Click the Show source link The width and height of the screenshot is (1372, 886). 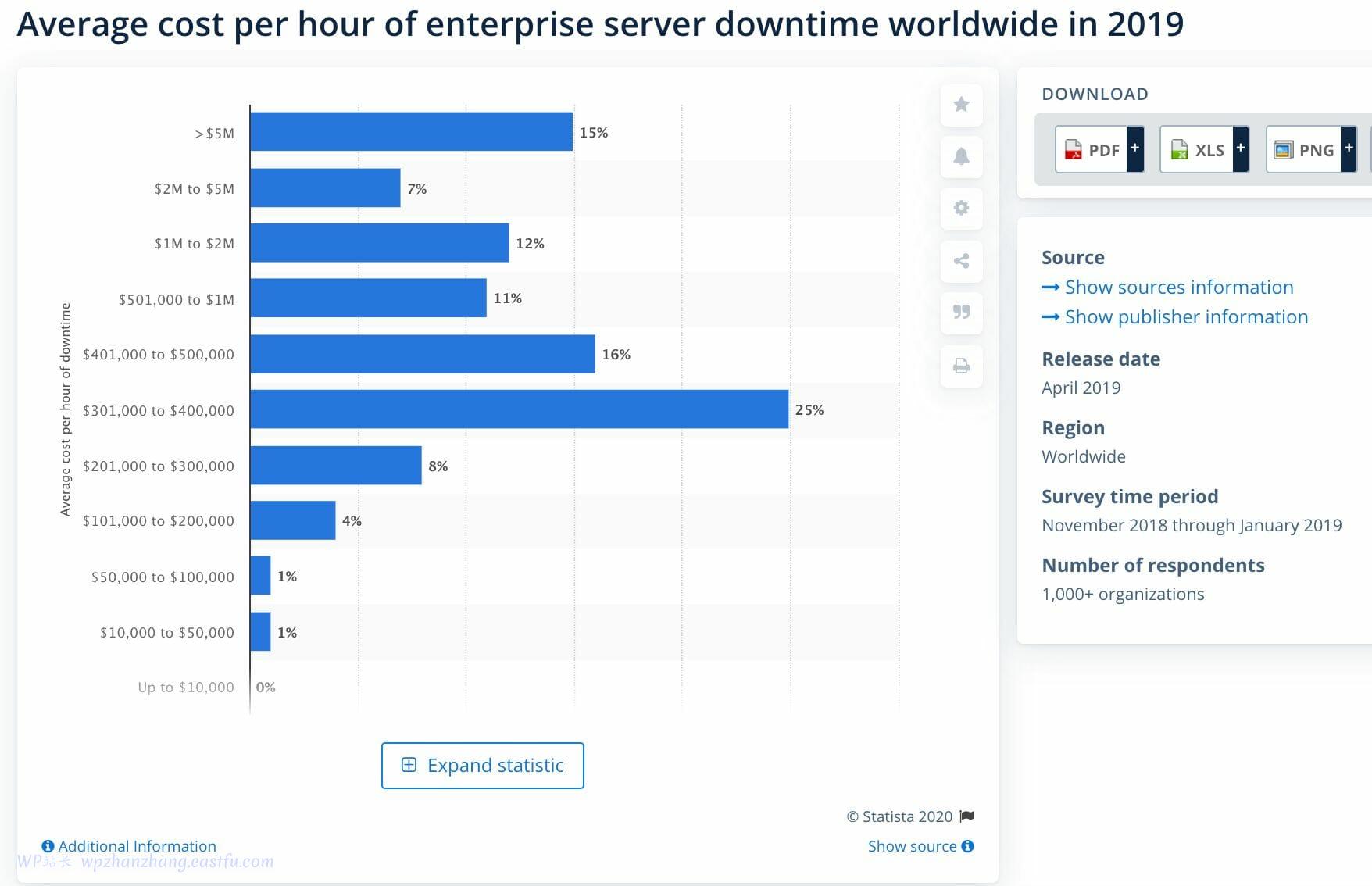pos(912,846)
